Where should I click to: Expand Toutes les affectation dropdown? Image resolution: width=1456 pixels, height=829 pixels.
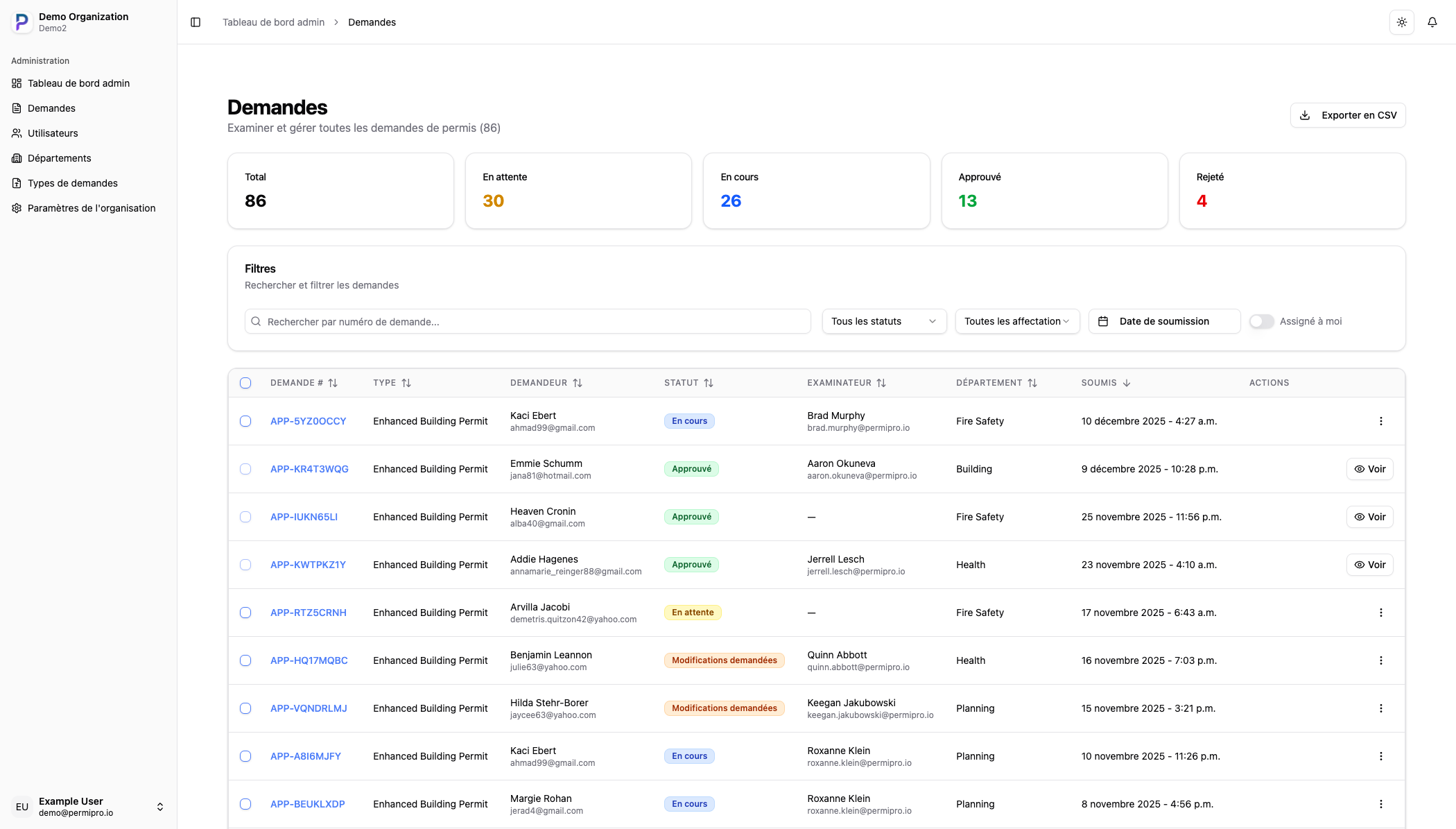click(x=1016, y=321)
